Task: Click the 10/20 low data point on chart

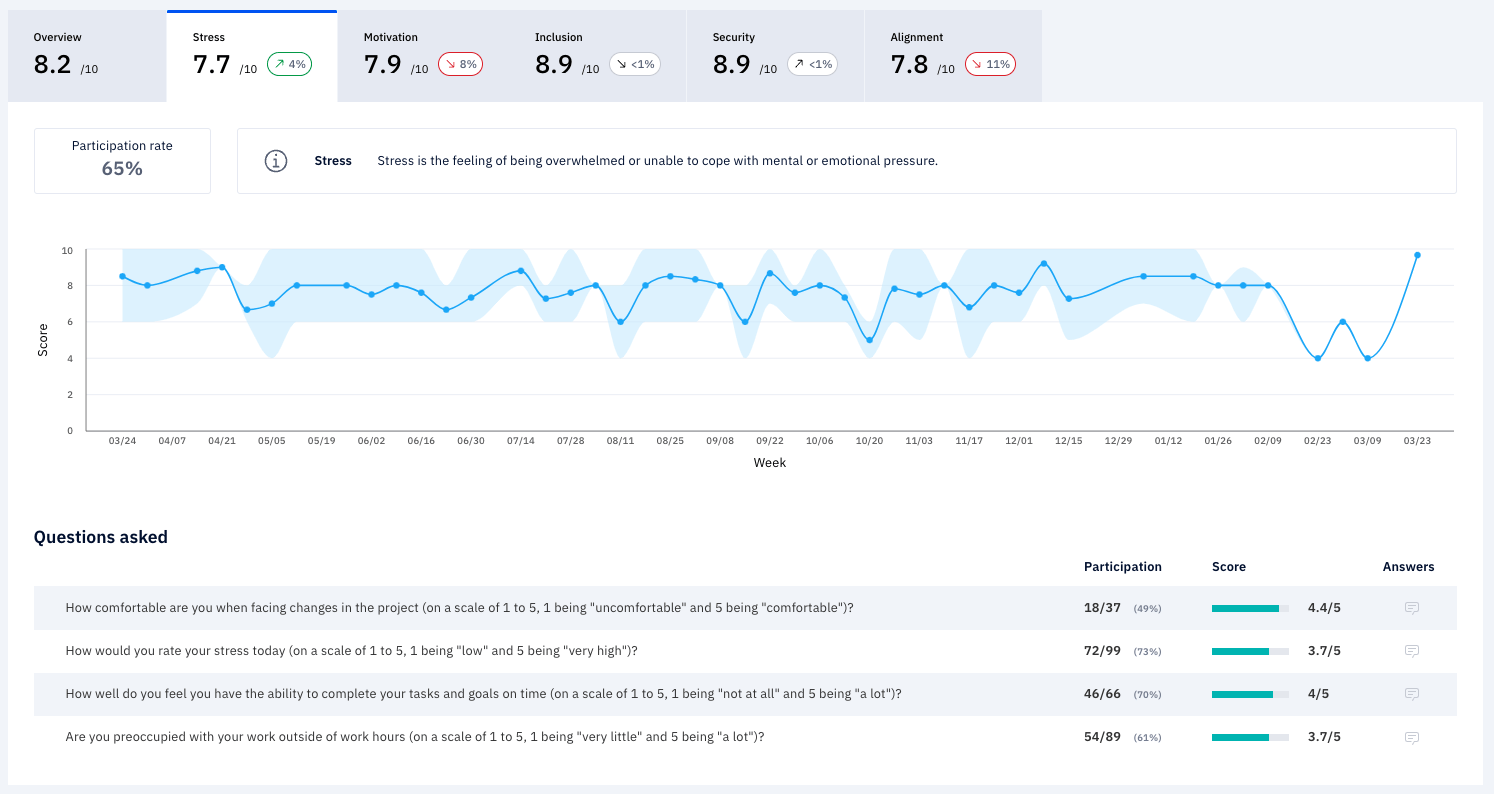Action: click(x=869, y=340)
